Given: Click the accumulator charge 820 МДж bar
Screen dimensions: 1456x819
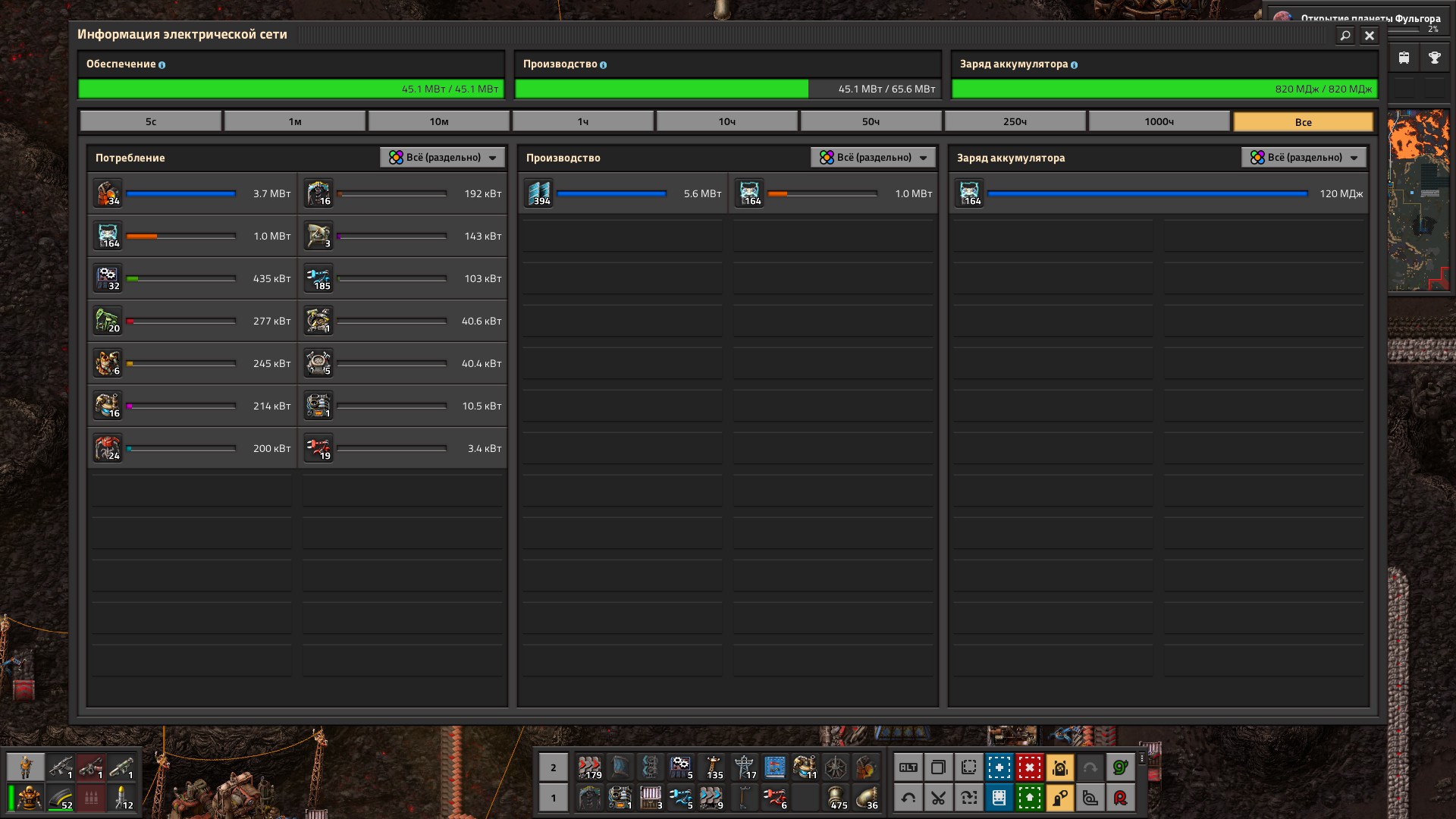Looking at the screenshot, I should 1165,89.
